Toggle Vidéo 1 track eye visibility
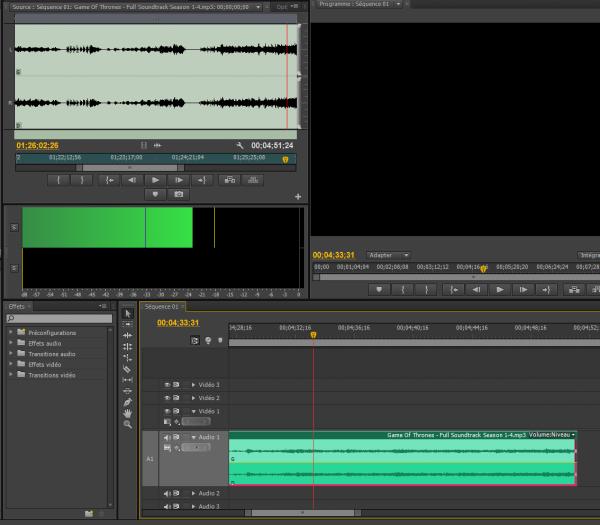Image resolution: width=600 pixels, height=525 pixels. pos(167,411)
